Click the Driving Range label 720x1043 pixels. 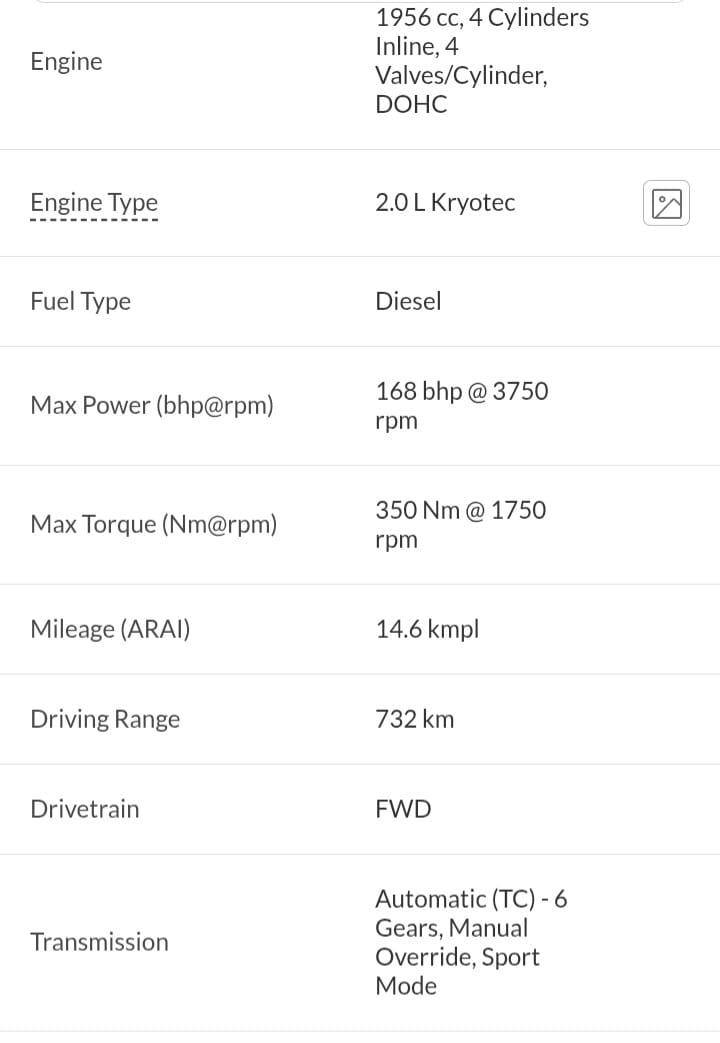pyautogui.click(x=105, y=719)
